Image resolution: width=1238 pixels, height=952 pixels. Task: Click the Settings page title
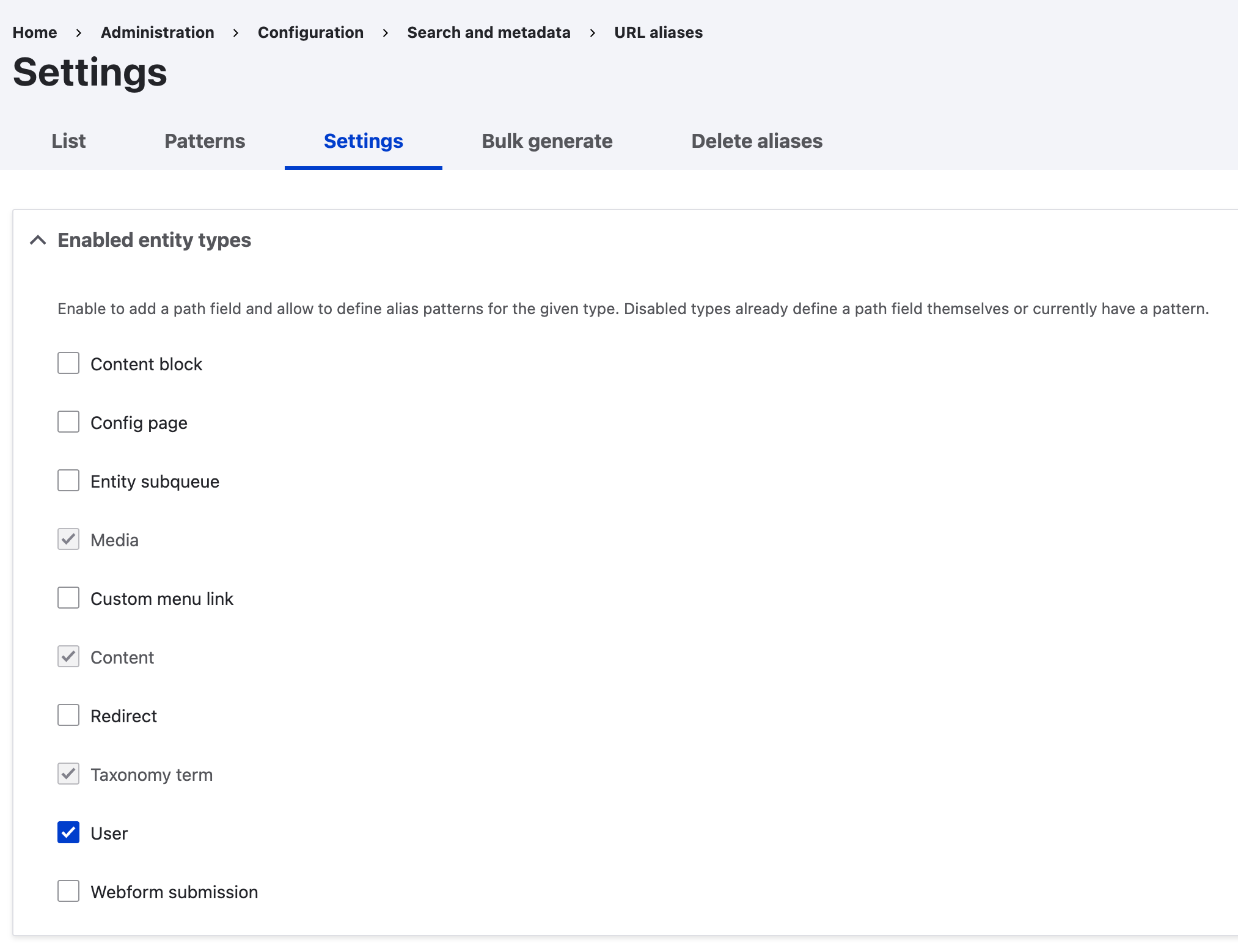(90, 72)
